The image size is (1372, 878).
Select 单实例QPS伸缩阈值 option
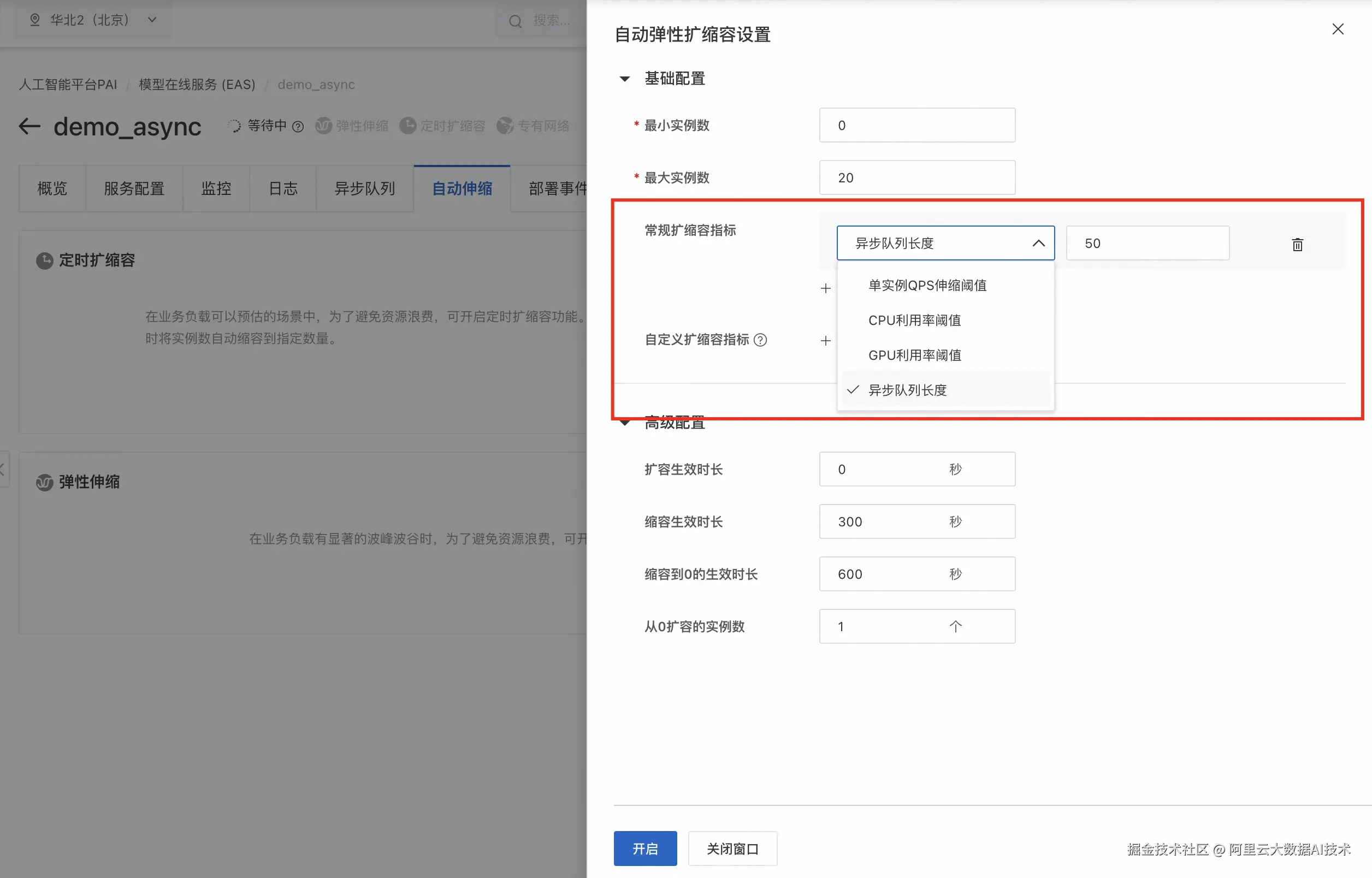point(927,286)
